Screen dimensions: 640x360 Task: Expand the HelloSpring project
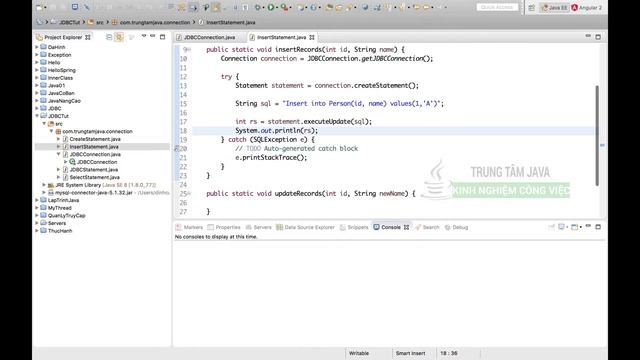(37, 70)
